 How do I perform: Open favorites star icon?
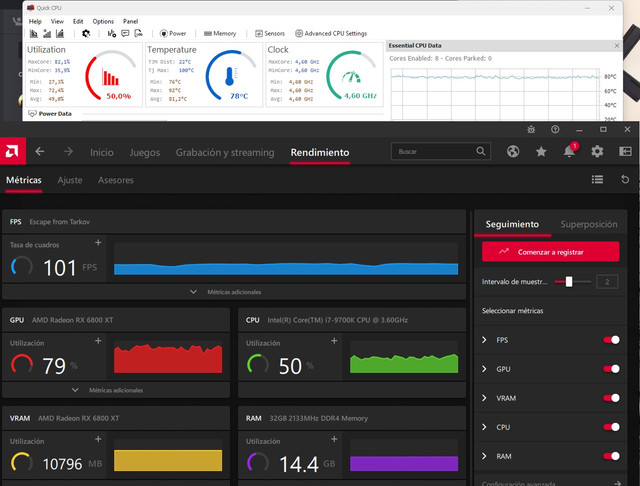(x=541, y=152)
